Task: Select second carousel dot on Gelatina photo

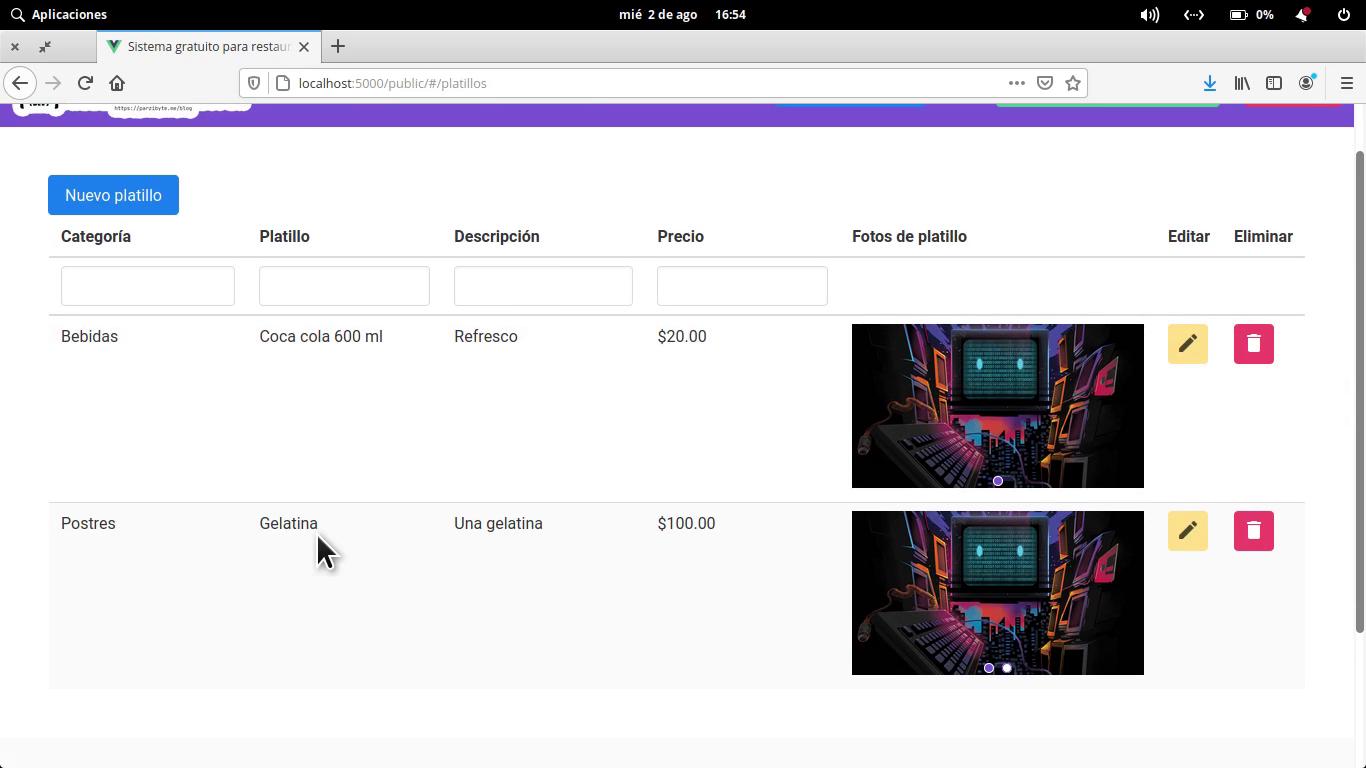Action: tap(1007, 668)
